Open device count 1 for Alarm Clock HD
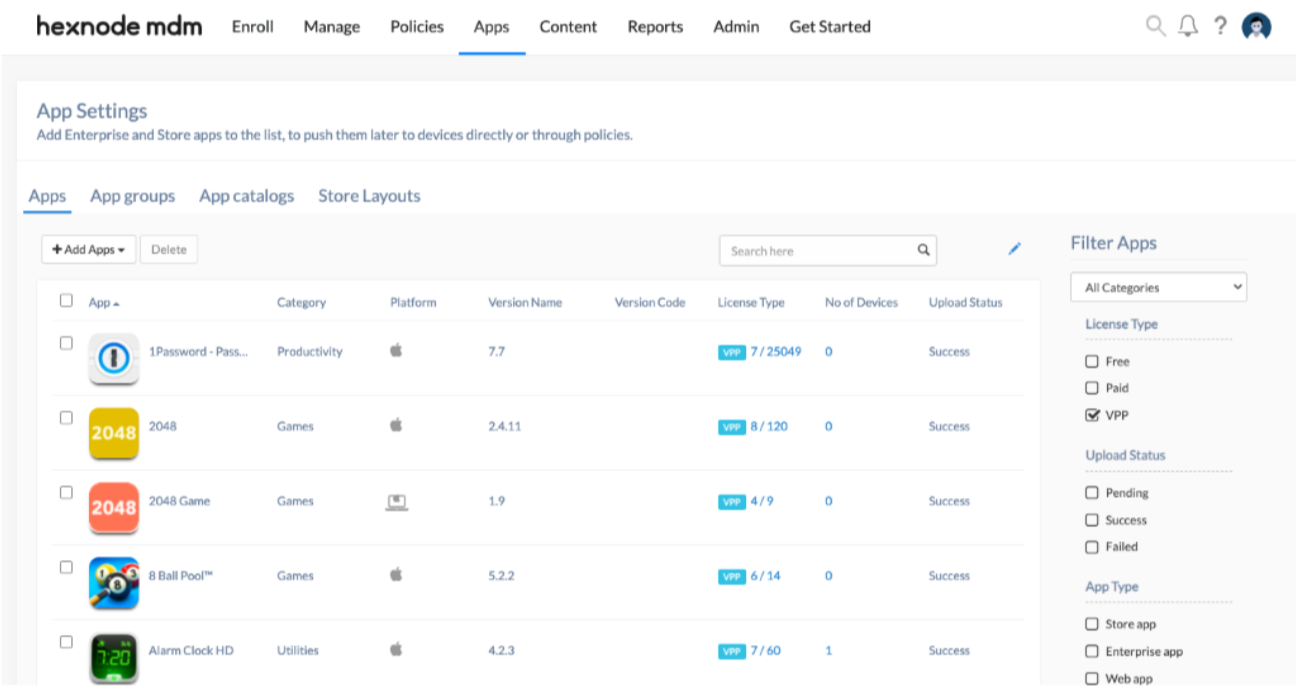This screenshot has height=697, width=1296. point(828,650)
